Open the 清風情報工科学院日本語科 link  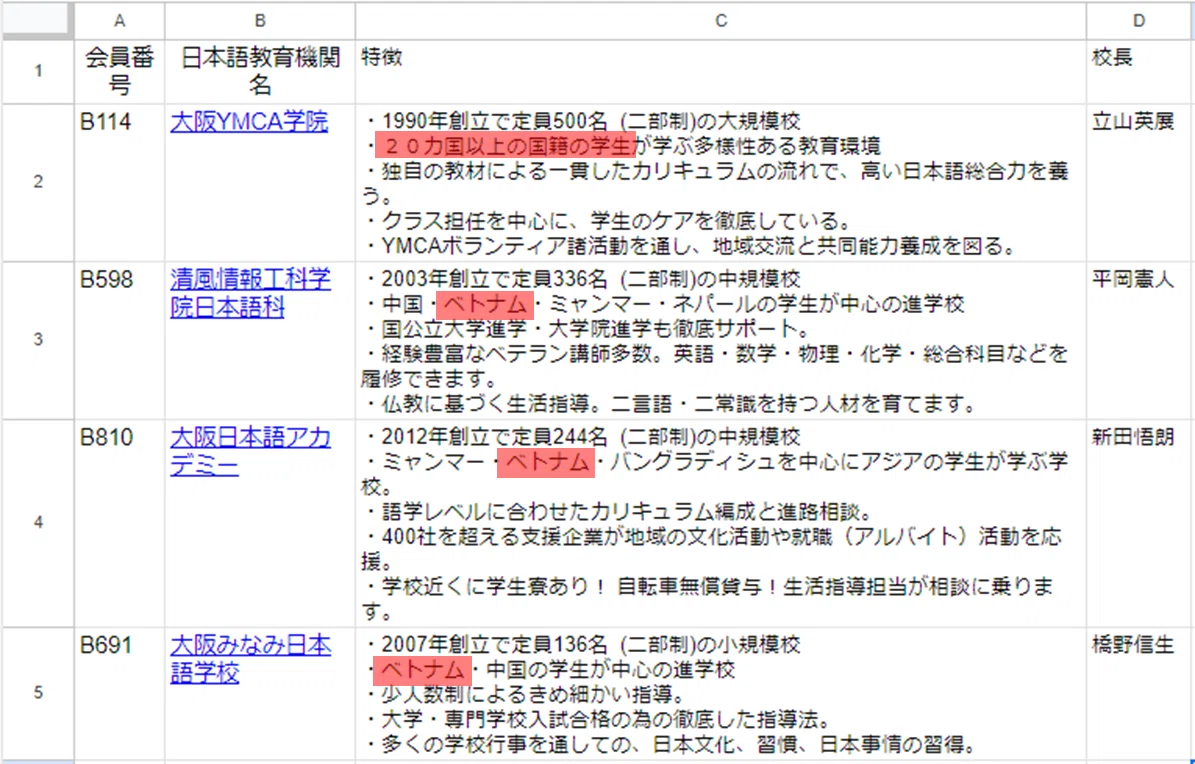coord(250,293)
